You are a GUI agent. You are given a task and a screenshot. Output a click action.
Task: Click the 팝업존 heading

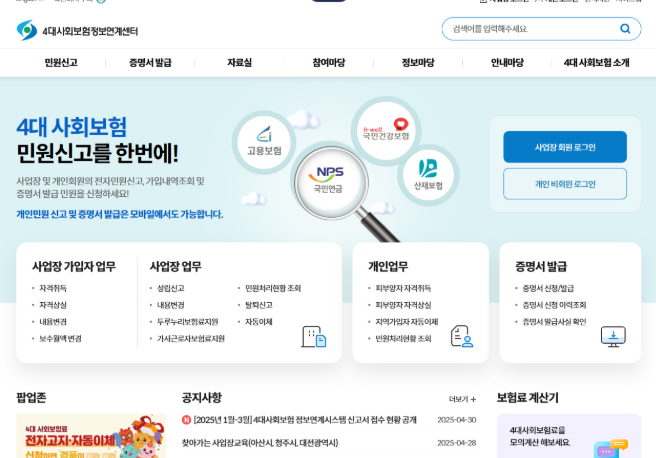tap(31, 397)
